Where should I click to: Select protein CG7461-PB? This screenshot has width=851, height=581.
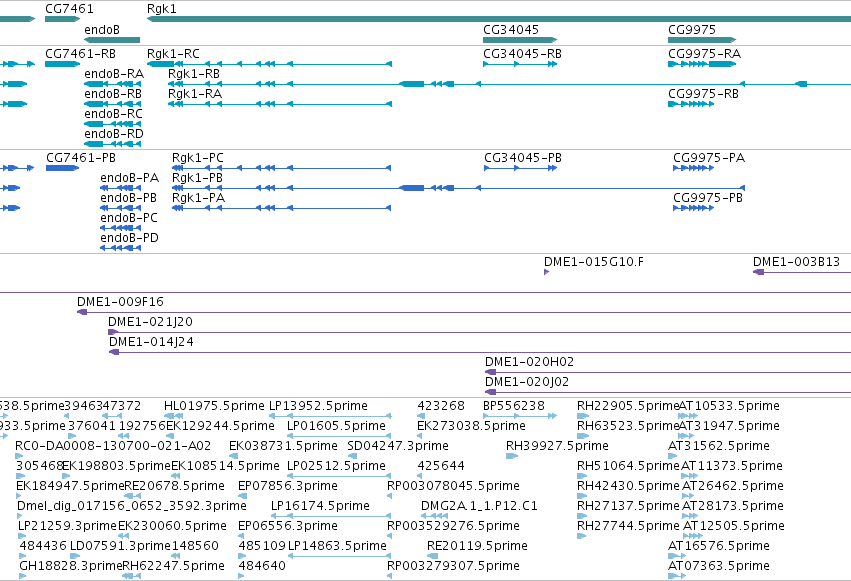coord(81,158)
